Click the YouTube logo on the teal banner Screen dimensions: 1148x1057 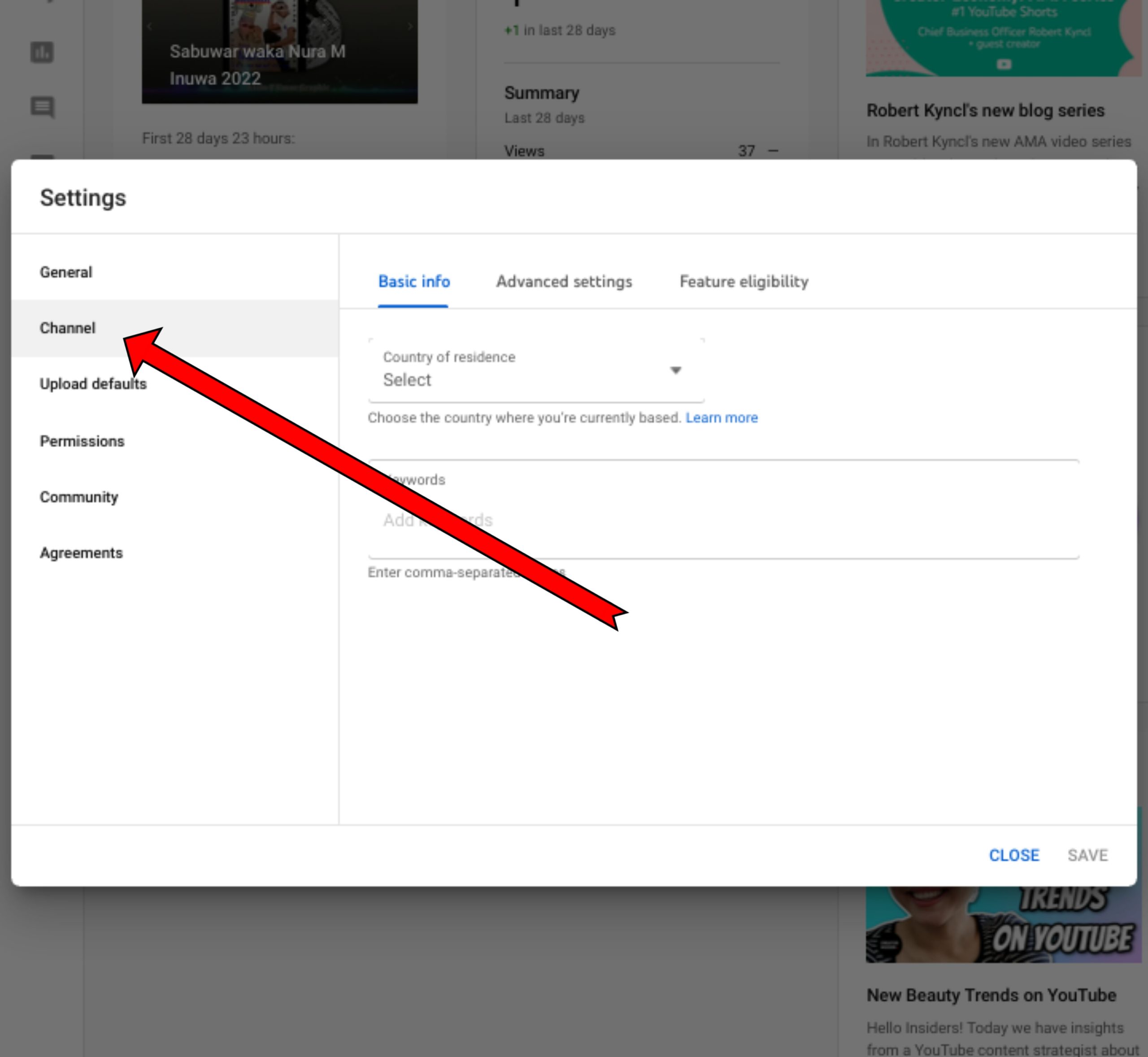[x=1004, y=64]
